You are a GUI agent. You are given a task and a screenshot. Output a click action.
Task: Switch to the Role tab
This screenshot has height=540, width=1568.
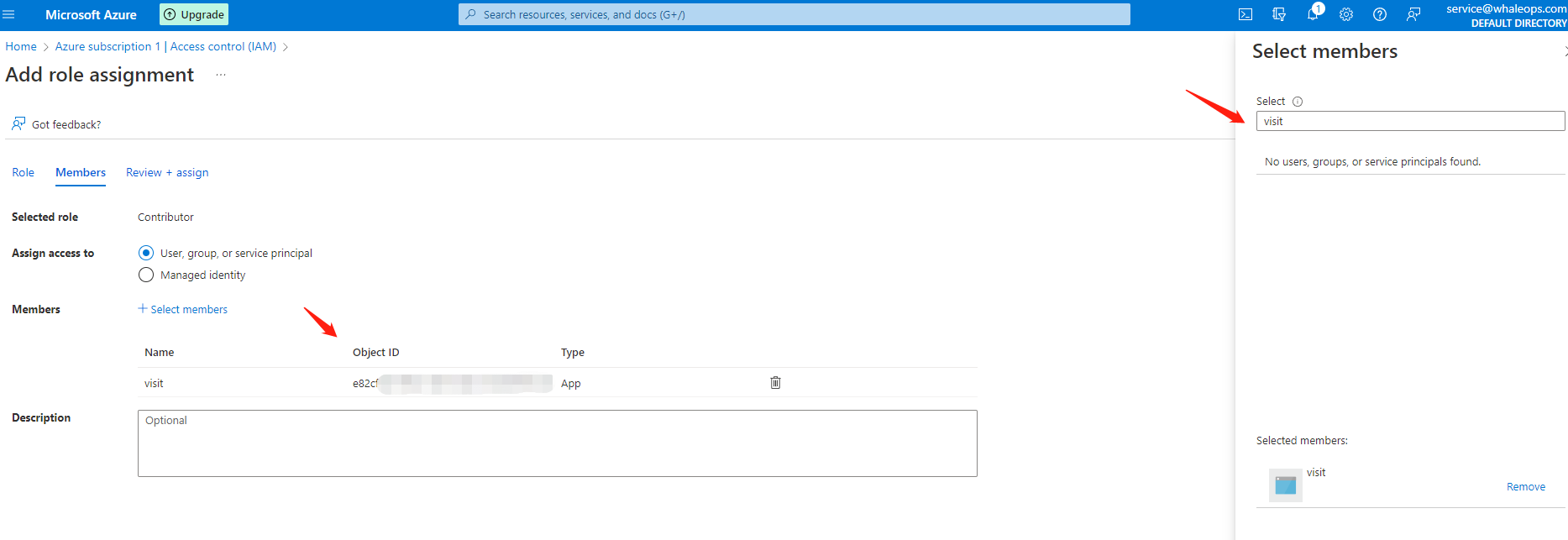pyautogui.click(x=23, y=172)
